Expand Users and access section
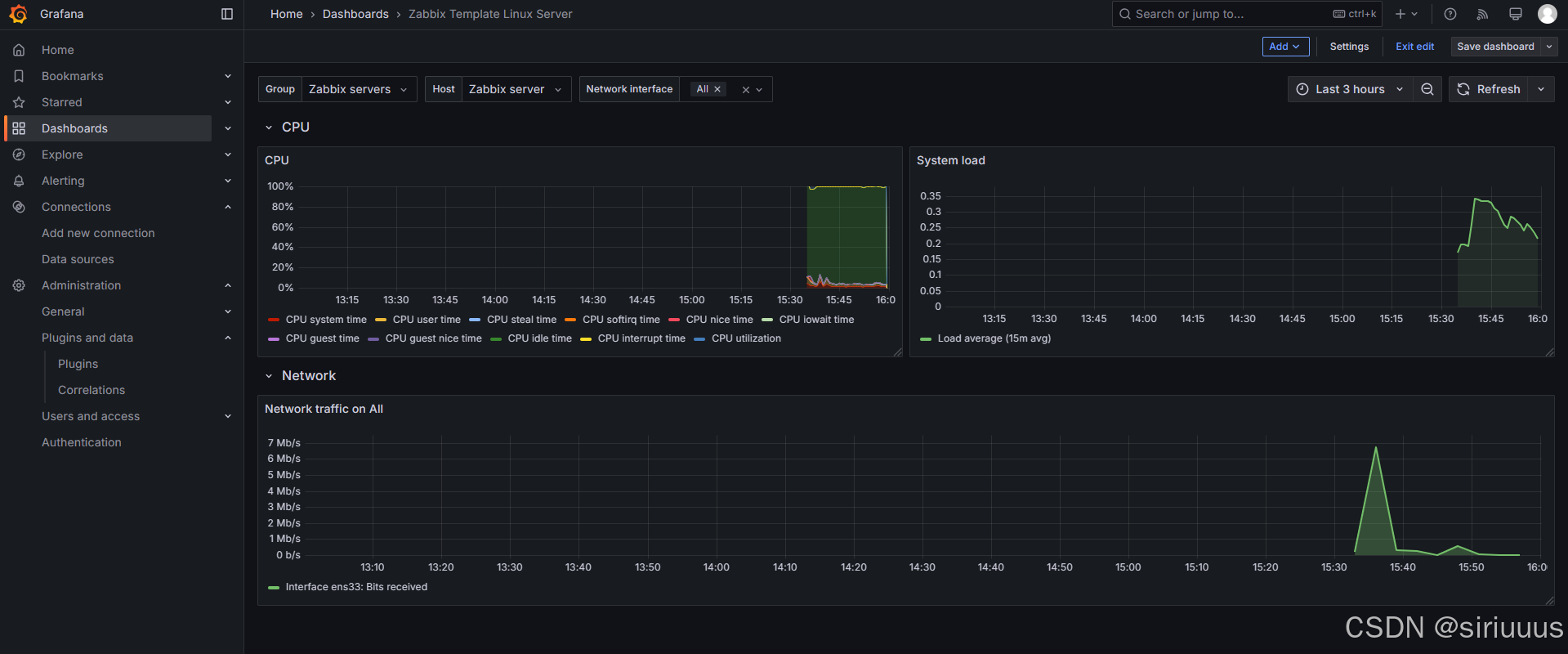Viewport: 1568px width, 654px height. (x=228, y=416)
